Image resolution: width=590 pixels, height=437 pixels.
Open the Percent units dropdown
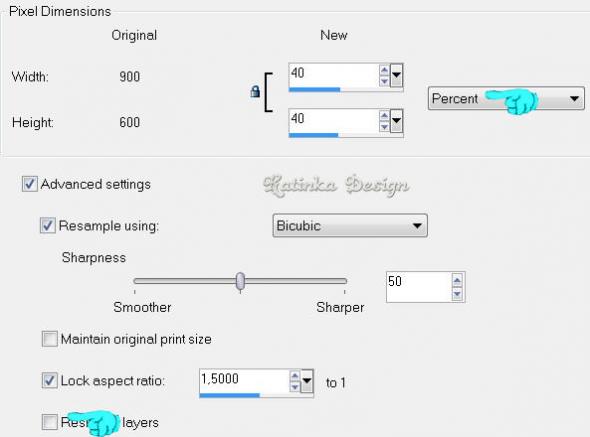506,99
